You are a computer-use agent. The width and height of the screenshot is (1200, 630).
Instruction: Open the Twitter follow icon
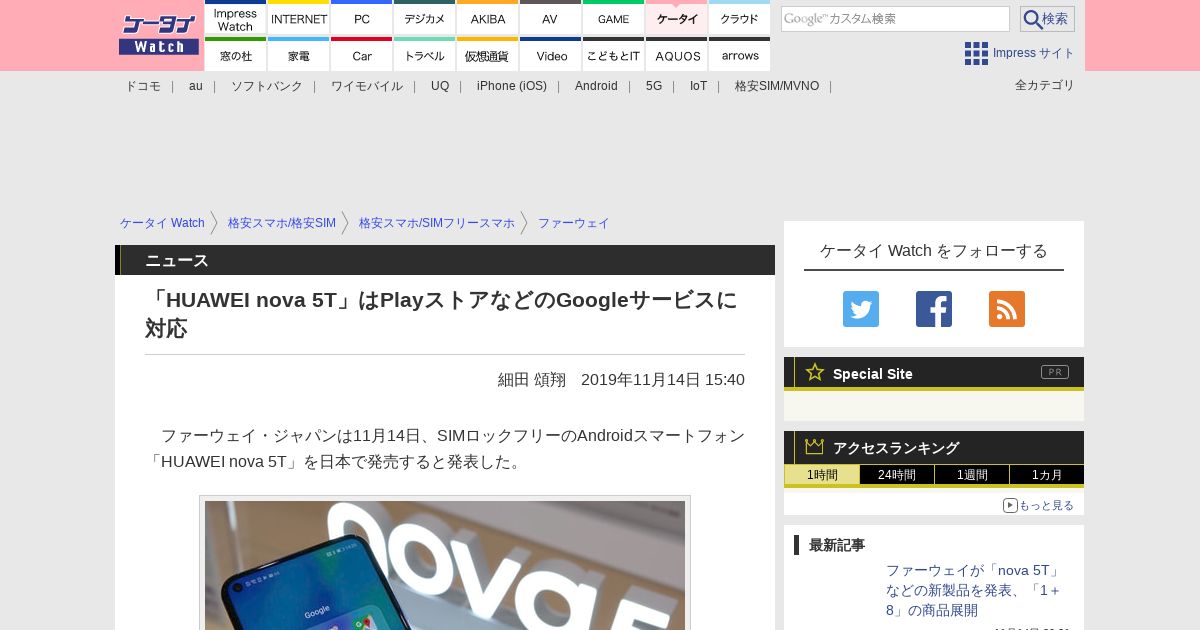pyautogui.click(x=861, y=309)
